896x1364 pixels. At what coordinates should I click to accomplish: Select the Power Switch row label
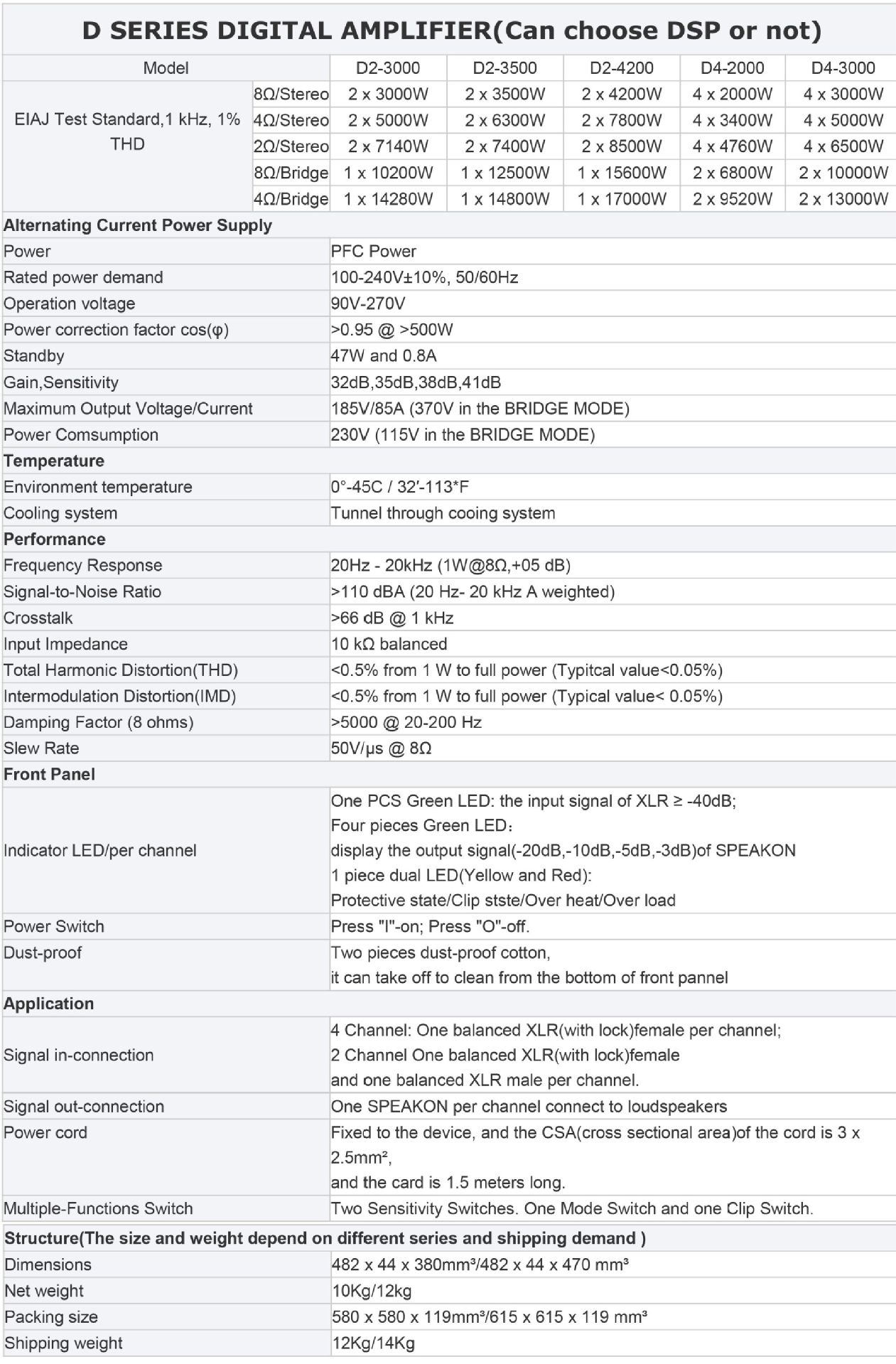point(53,927)
